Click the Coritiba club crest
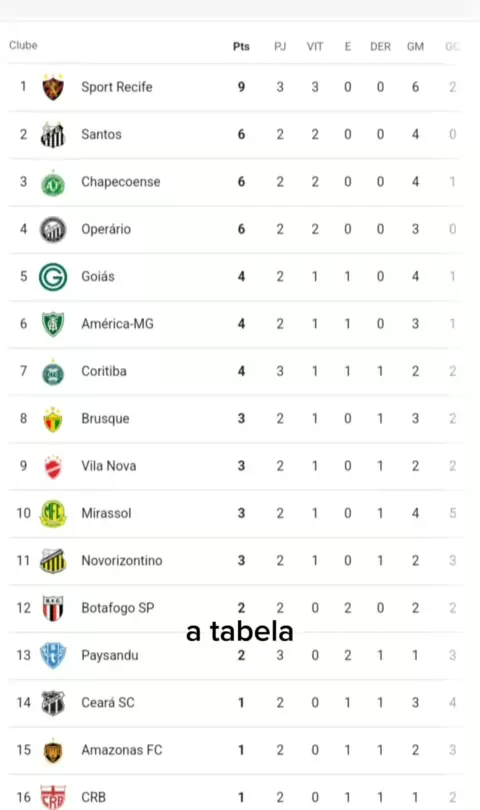 53,371
